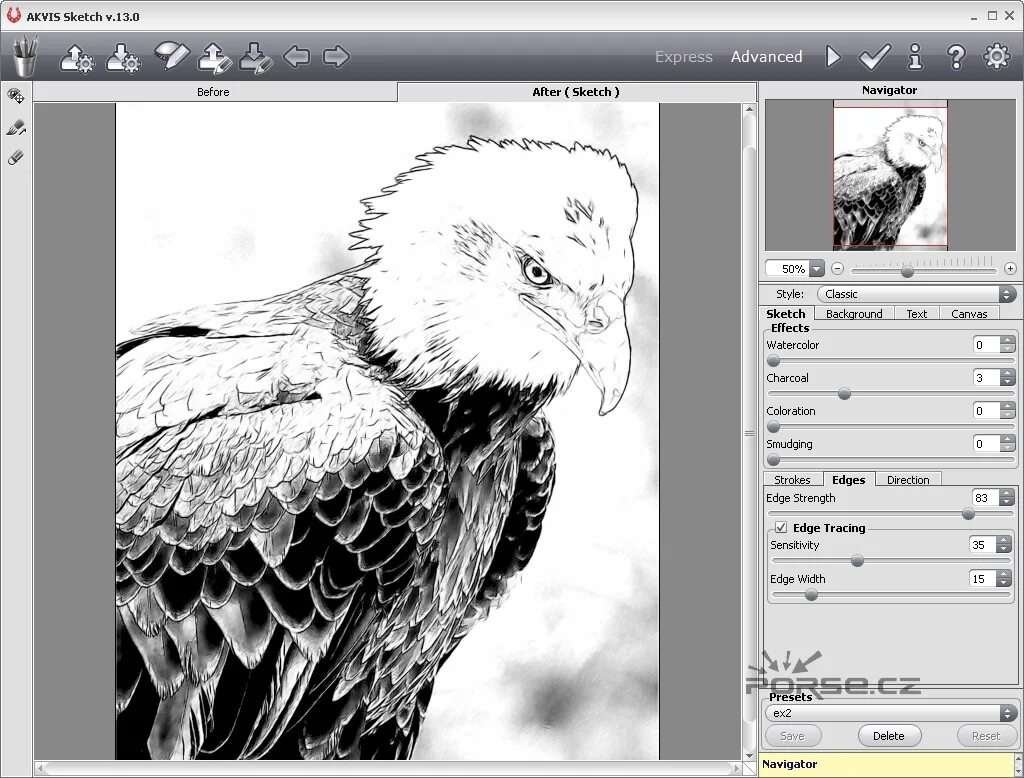Open the program info icon
Screen dimensions: 1024x778
916,57
